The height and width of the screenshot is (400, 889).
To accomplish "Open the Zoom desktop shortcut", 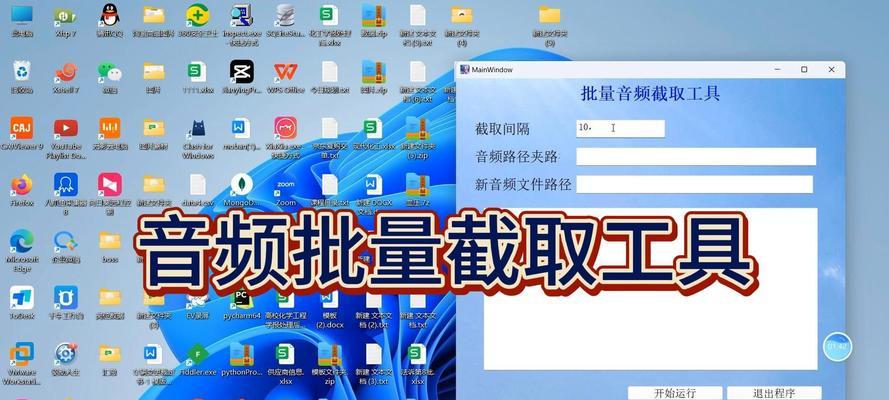I will coord(286,185).
